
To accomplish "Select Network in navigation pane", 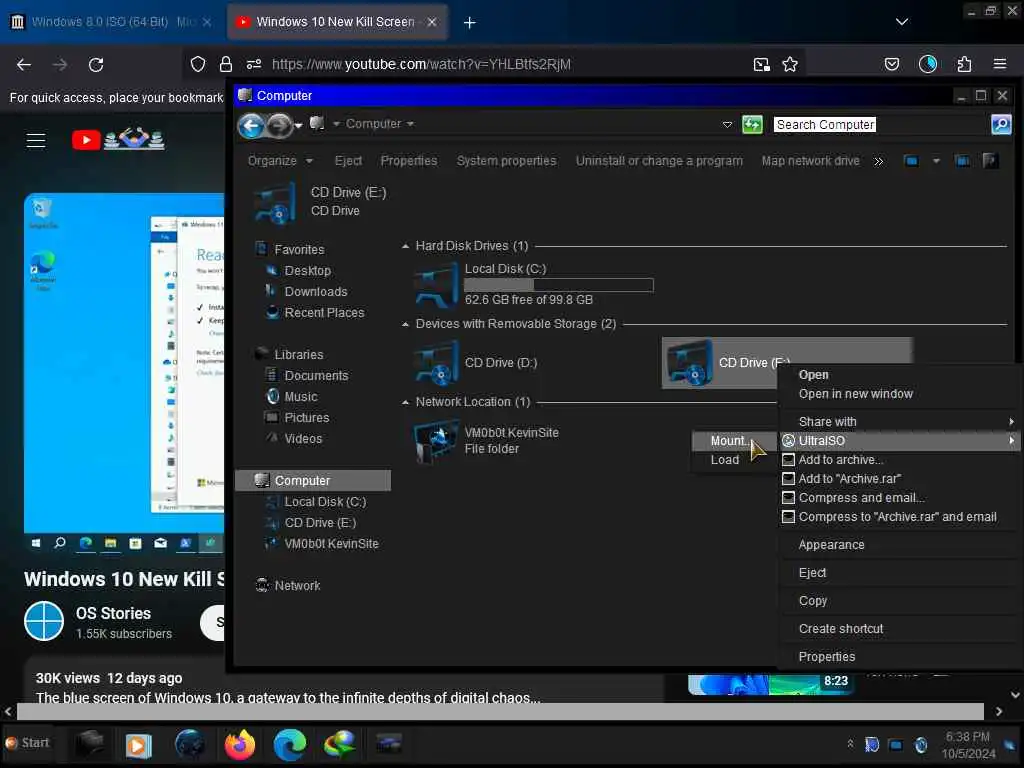I will click(297, 586).
